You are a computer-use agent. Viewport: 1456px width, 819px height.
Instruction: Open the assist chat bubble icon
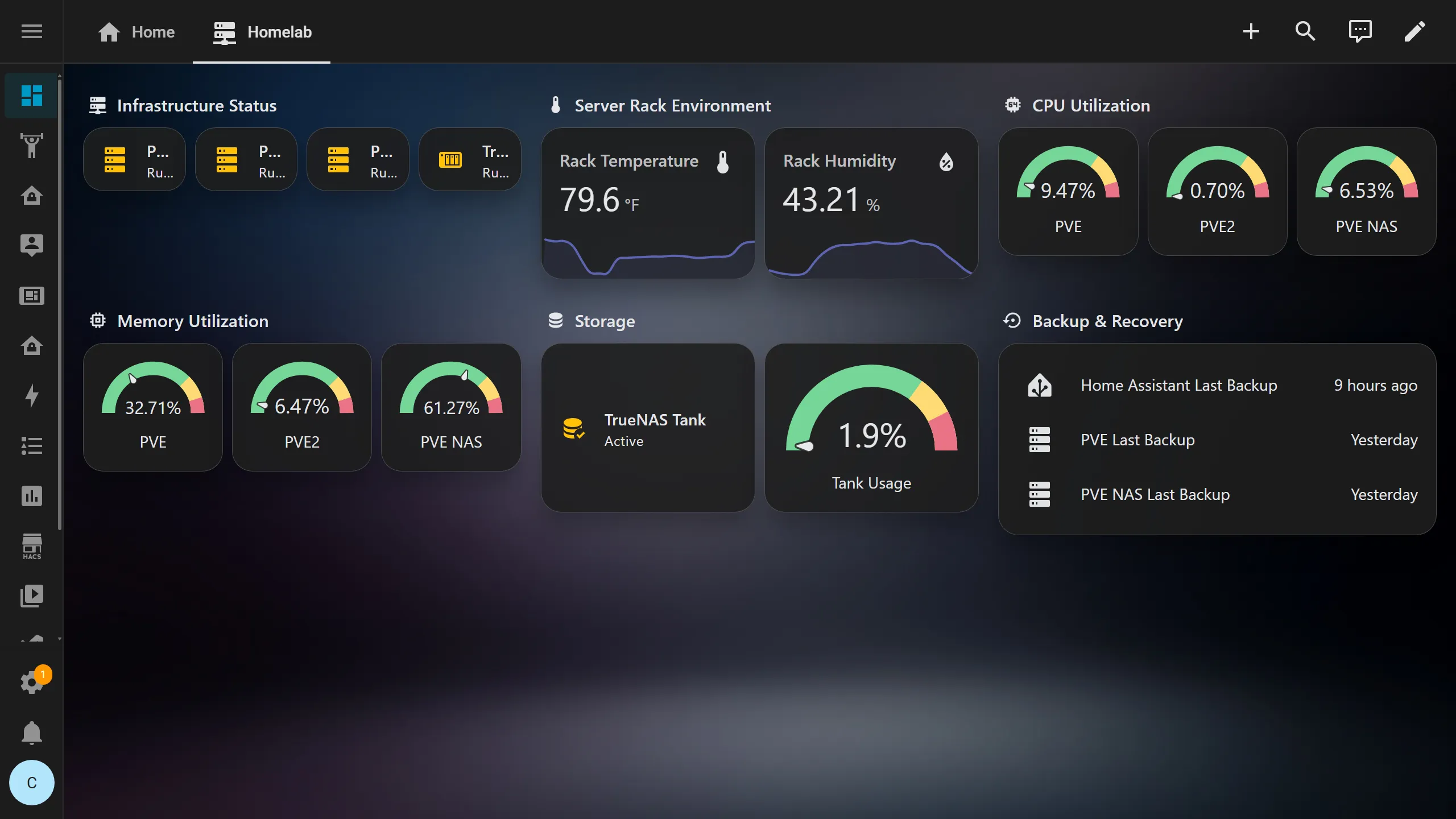pos(1360,31)
